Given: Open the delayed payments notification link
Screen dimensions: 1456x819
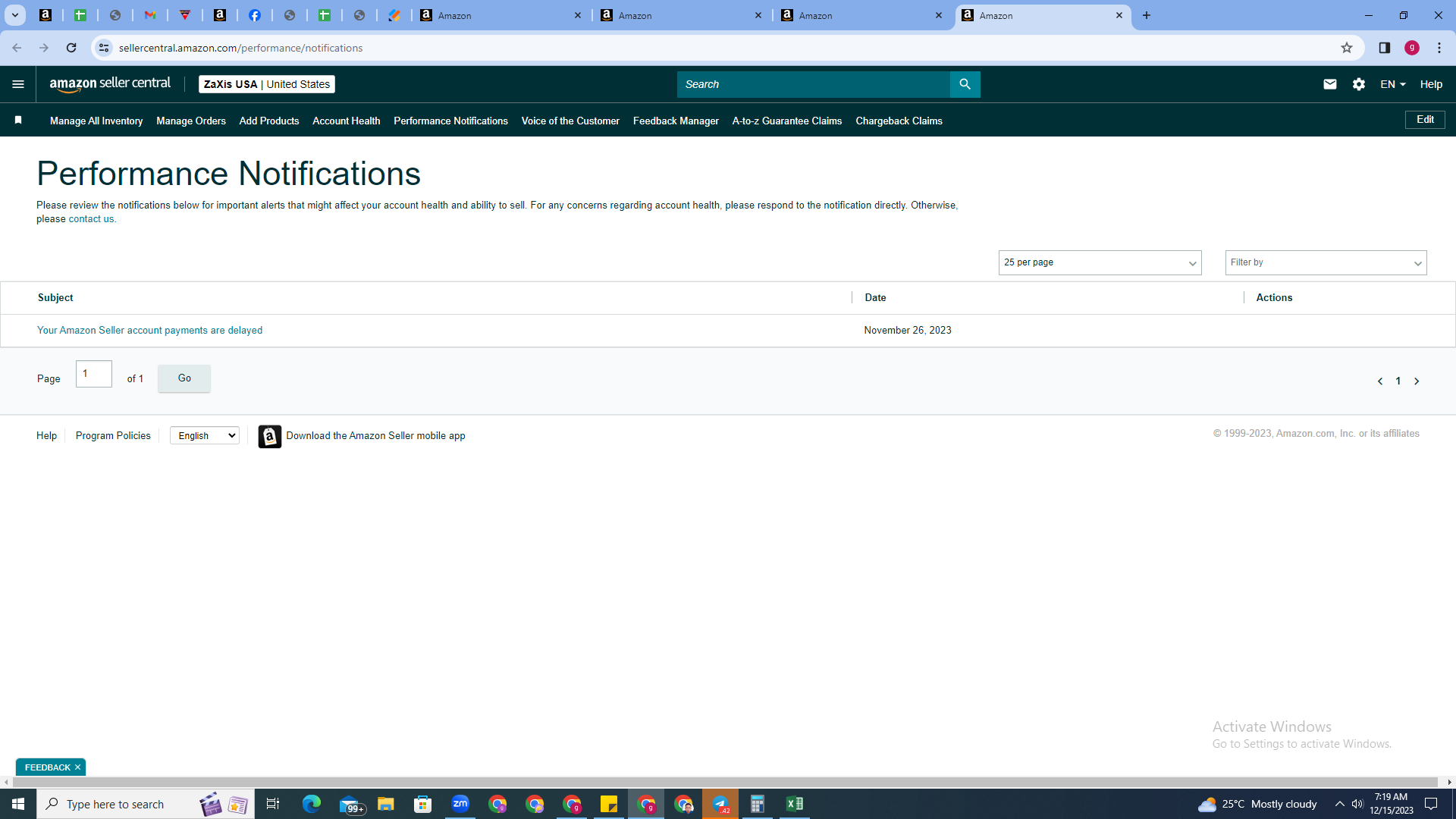Looking at the screenshot, I should click(149, 331).
